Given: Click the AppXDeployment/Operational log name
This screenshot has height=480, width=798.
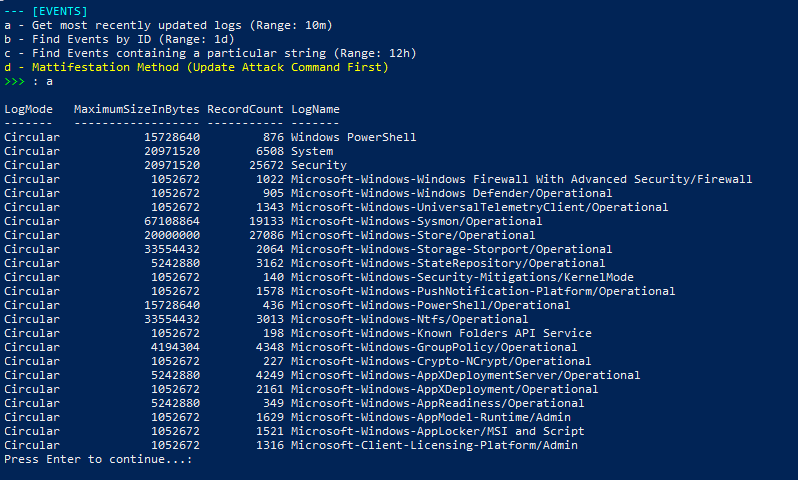Looking at the screenshot, I should pos(444,389).
